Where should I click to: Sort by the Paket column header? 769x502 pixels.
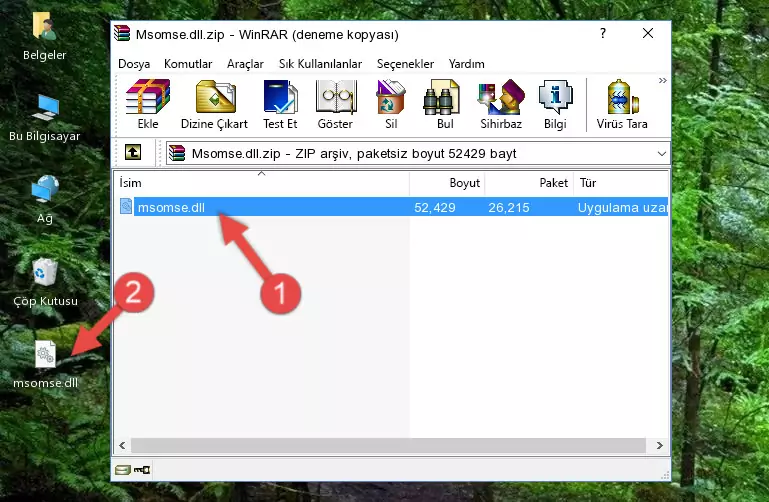click(x=529, y=183)
